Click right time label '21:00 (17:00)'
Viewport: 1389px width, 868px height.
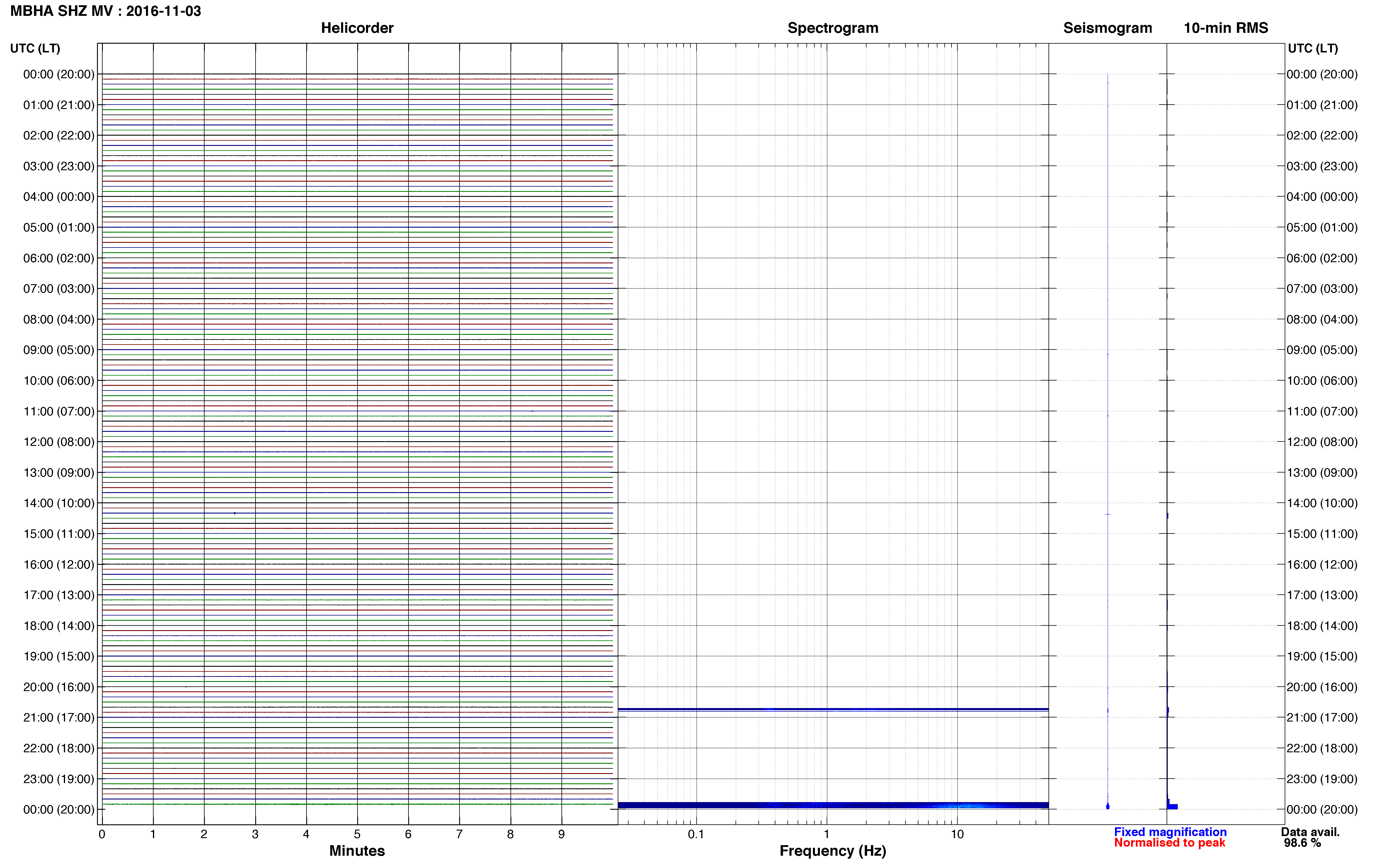pyautogui.click(x=1322, y=718)
